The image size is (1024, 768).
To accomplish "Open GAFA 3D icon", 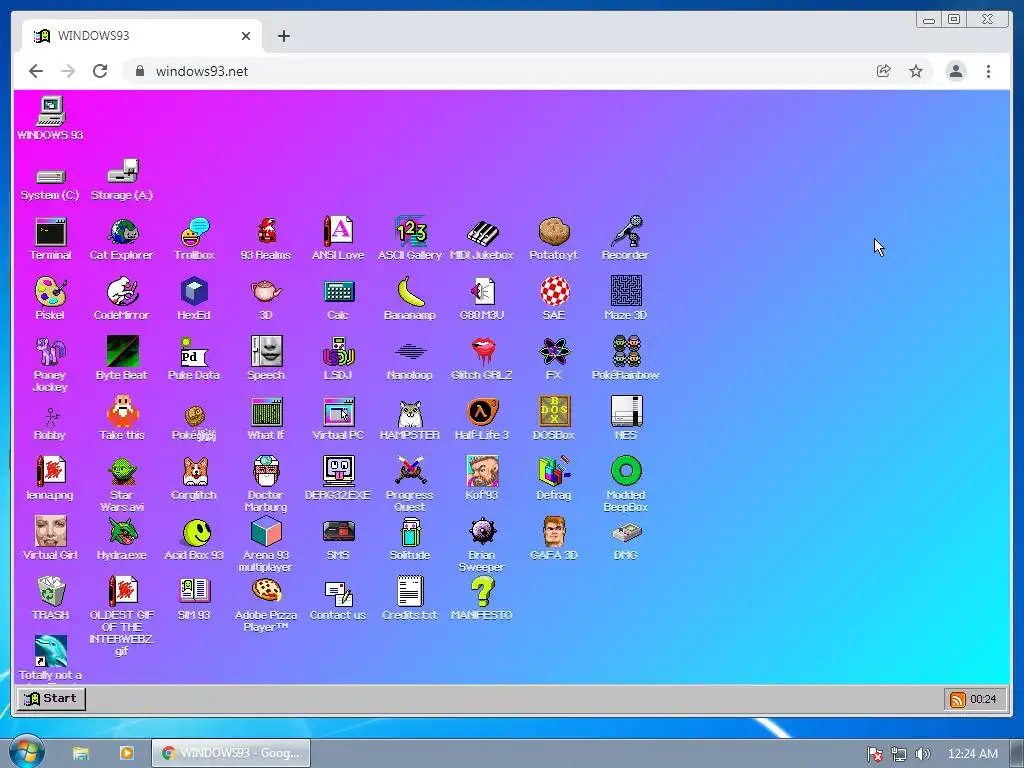I will (554, 532).
